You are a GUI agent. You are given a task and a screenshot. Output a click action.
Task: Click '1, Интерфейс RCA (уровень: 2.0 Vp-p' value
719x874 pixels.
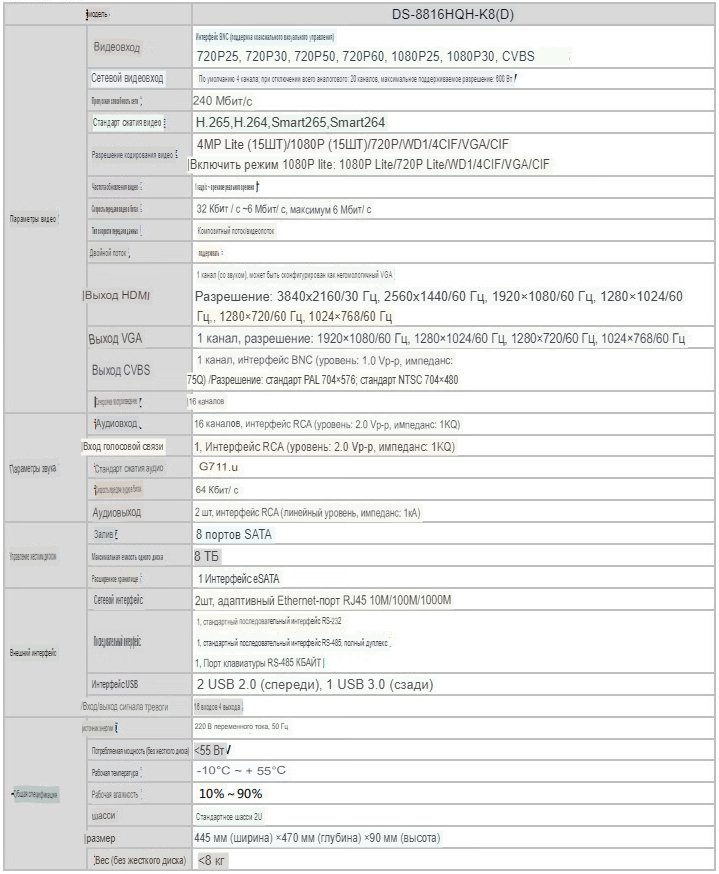[x=325, y=446]
